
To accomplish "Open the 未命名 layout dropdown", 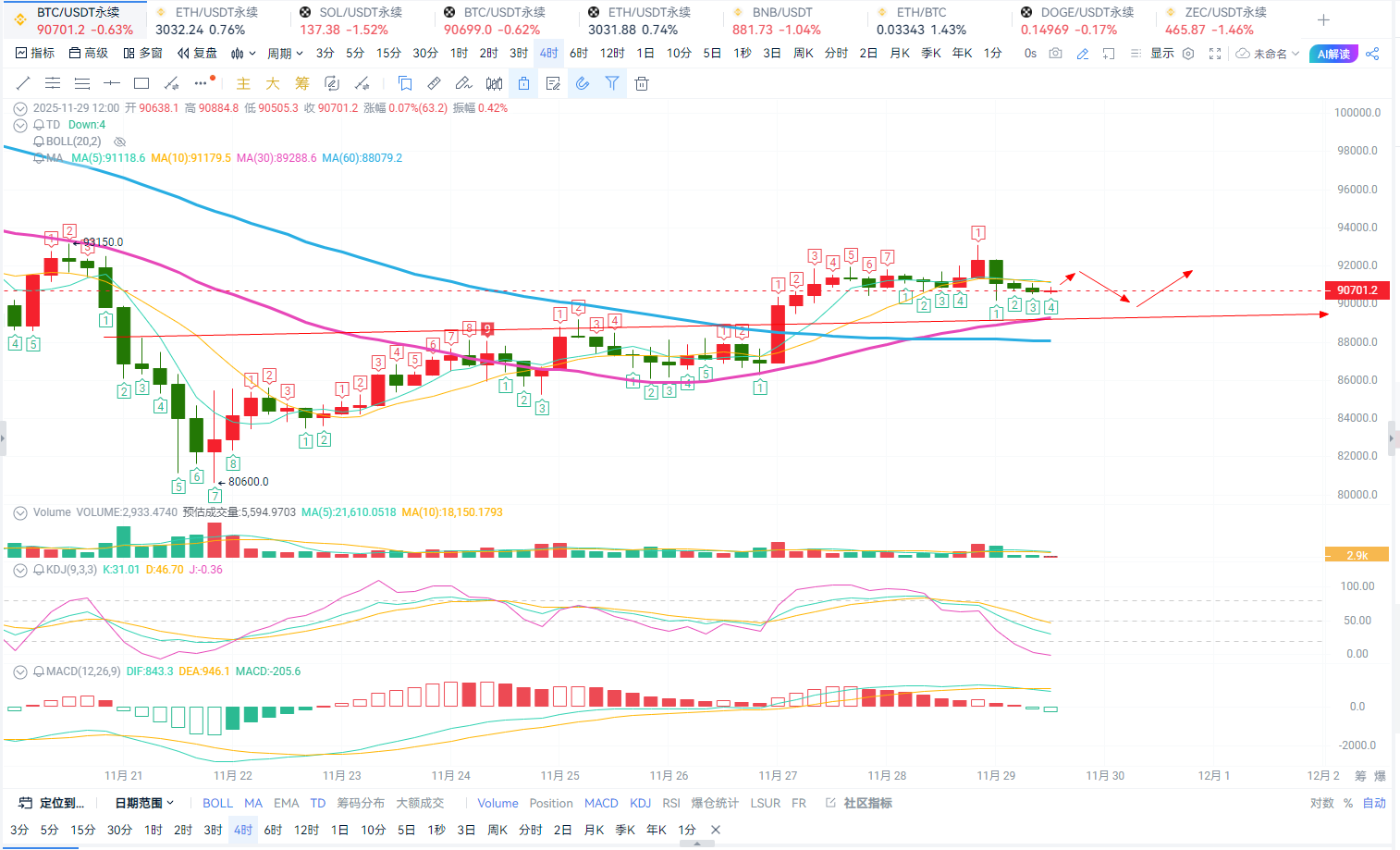I will [x=1268, y=54].
